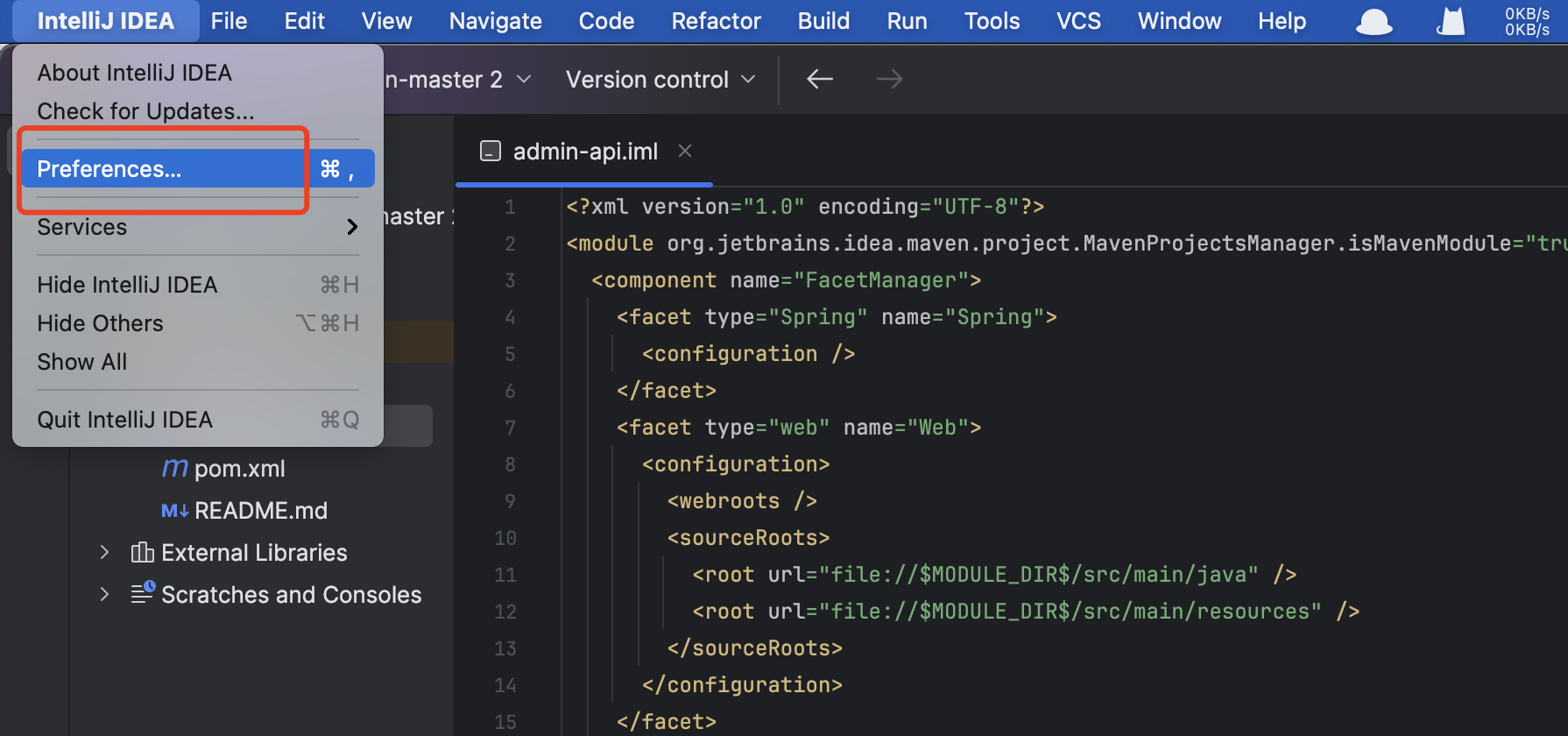Open the Code menu
1568x736 pixels.
point(607,21)
